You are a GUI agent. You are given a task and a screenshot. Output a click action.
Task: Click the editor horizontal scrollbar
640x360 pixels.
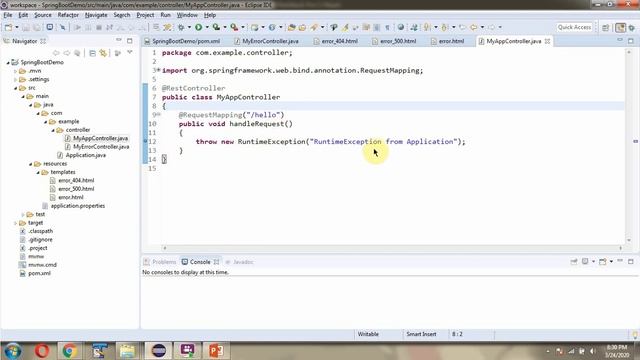[392, 248]
